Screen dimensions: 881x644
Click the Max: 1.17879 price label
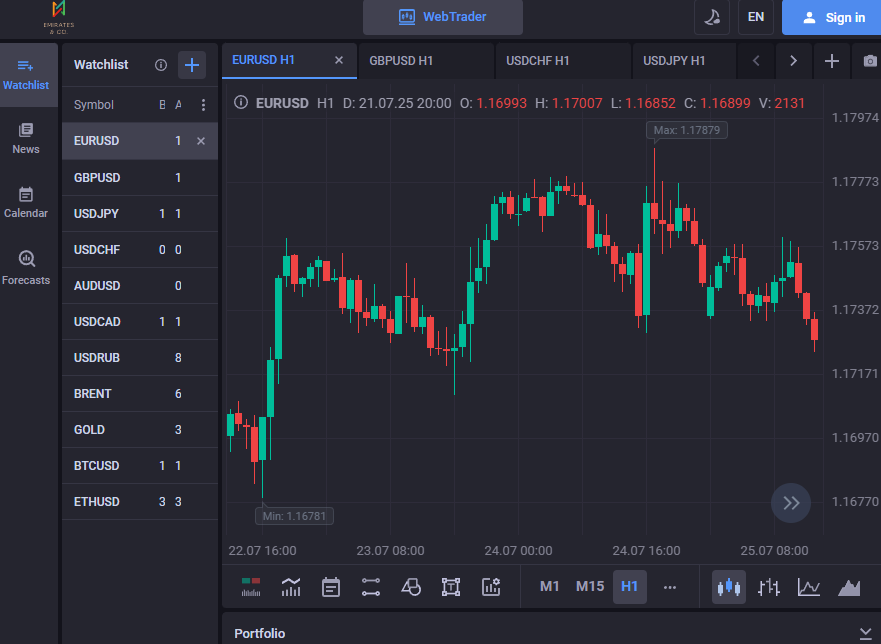pyautogui.click(x=687, y=130)
